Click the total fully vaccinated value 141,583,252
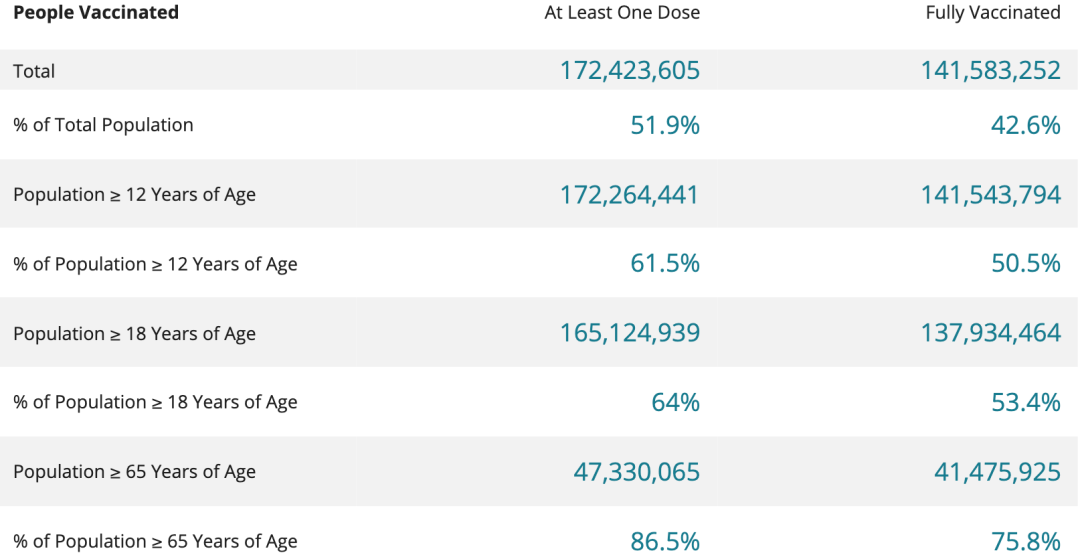This screenshot has width=1080, height=557. [x=991, y=70]
